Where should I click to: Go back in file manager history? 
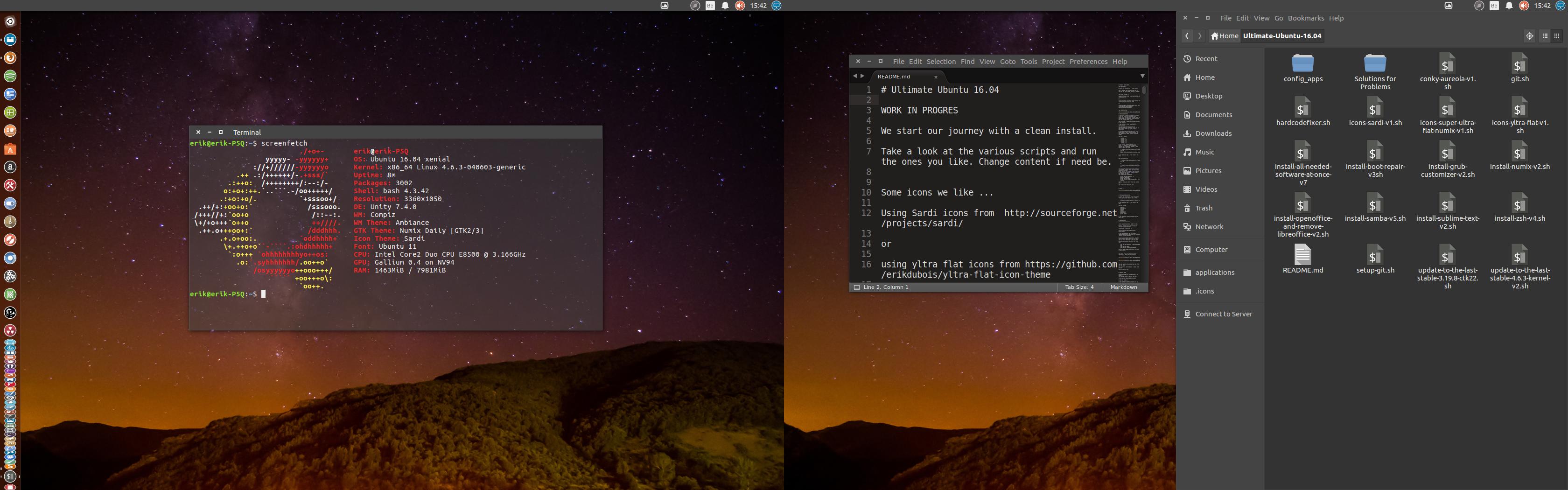pos(1187,36)
